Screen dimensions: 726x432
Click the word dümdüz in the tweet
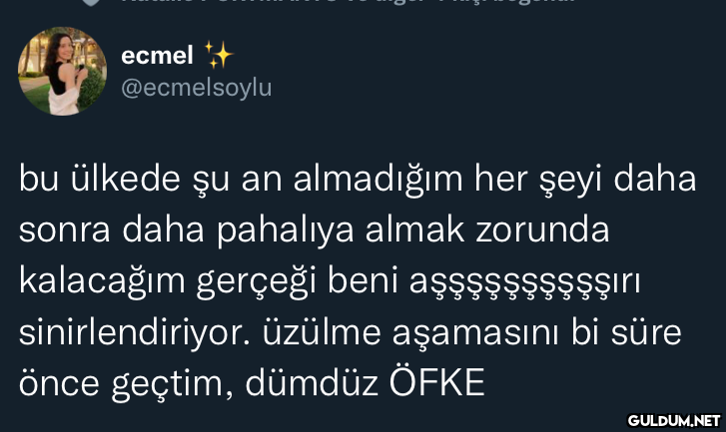pos(312,383)
